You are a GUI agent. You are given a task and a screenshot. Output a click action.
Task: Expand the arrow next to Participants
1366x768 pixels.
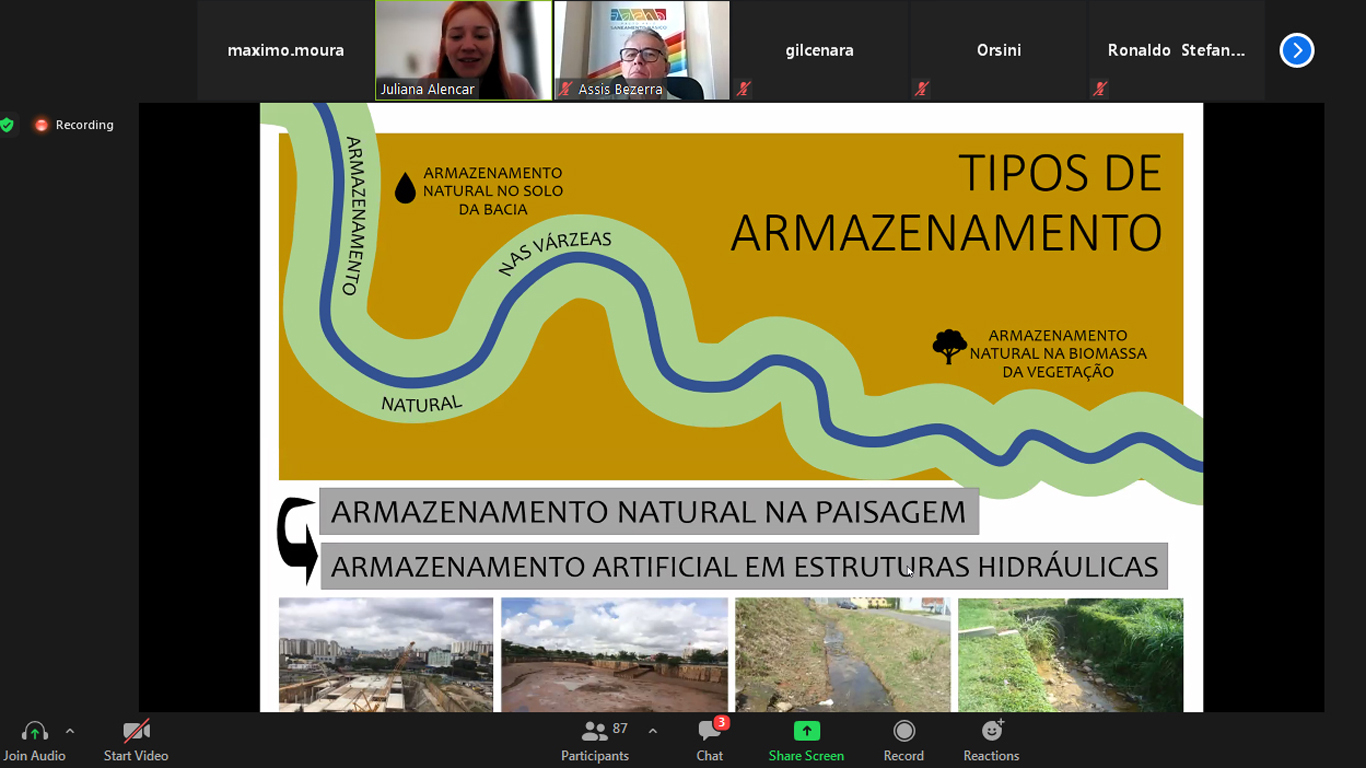click(x=653, y=731)
